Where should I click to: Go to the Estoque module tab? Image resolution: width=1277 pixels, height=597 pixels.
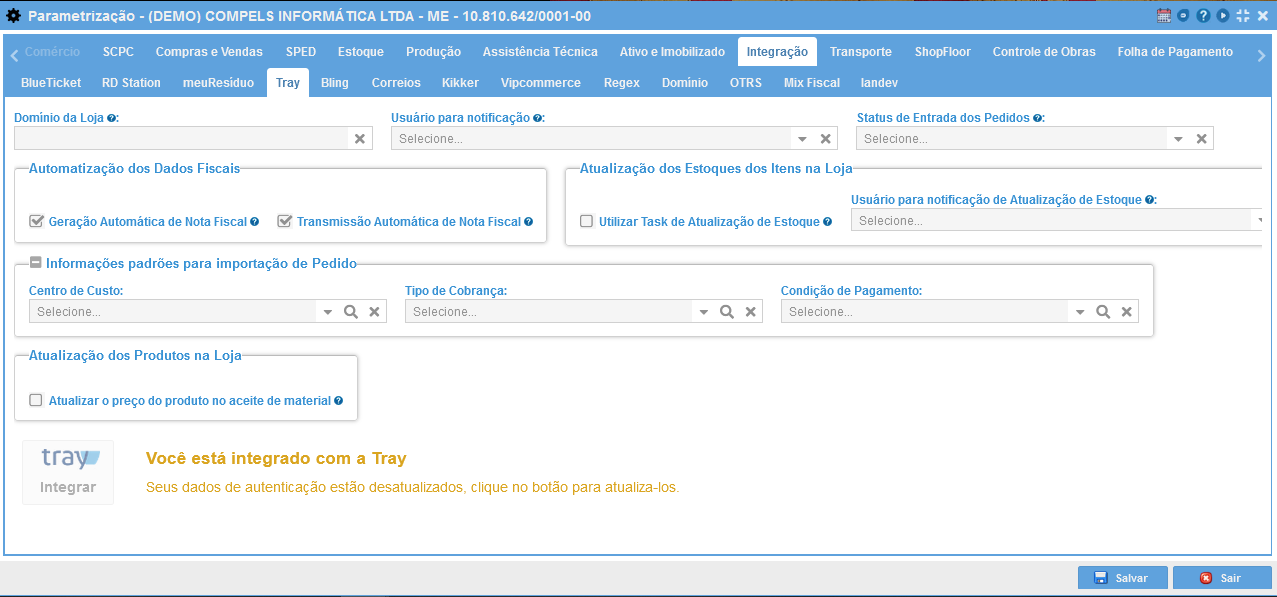[361, 52]
